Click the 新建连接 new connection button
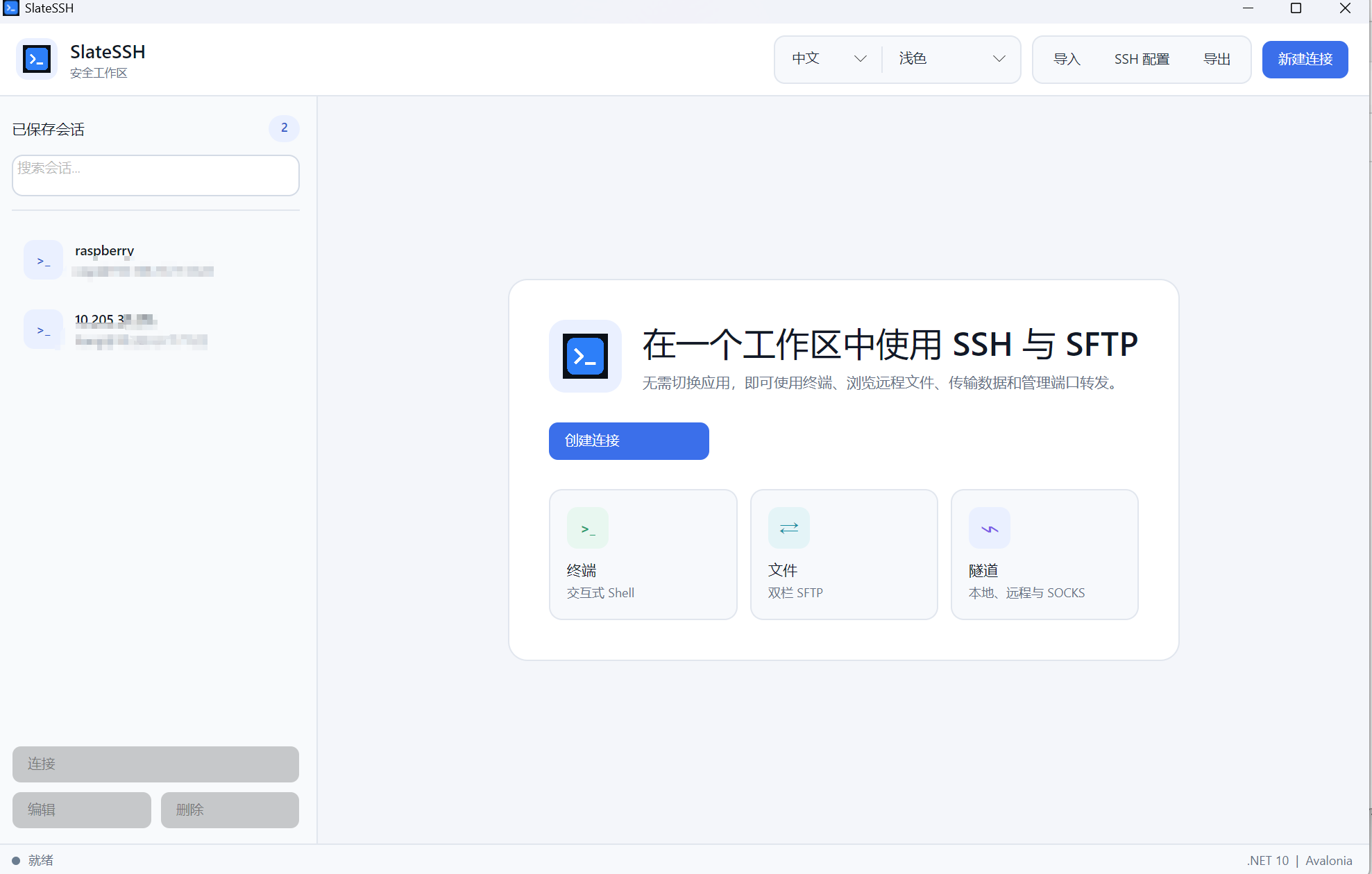 (x=1305, y=59)
